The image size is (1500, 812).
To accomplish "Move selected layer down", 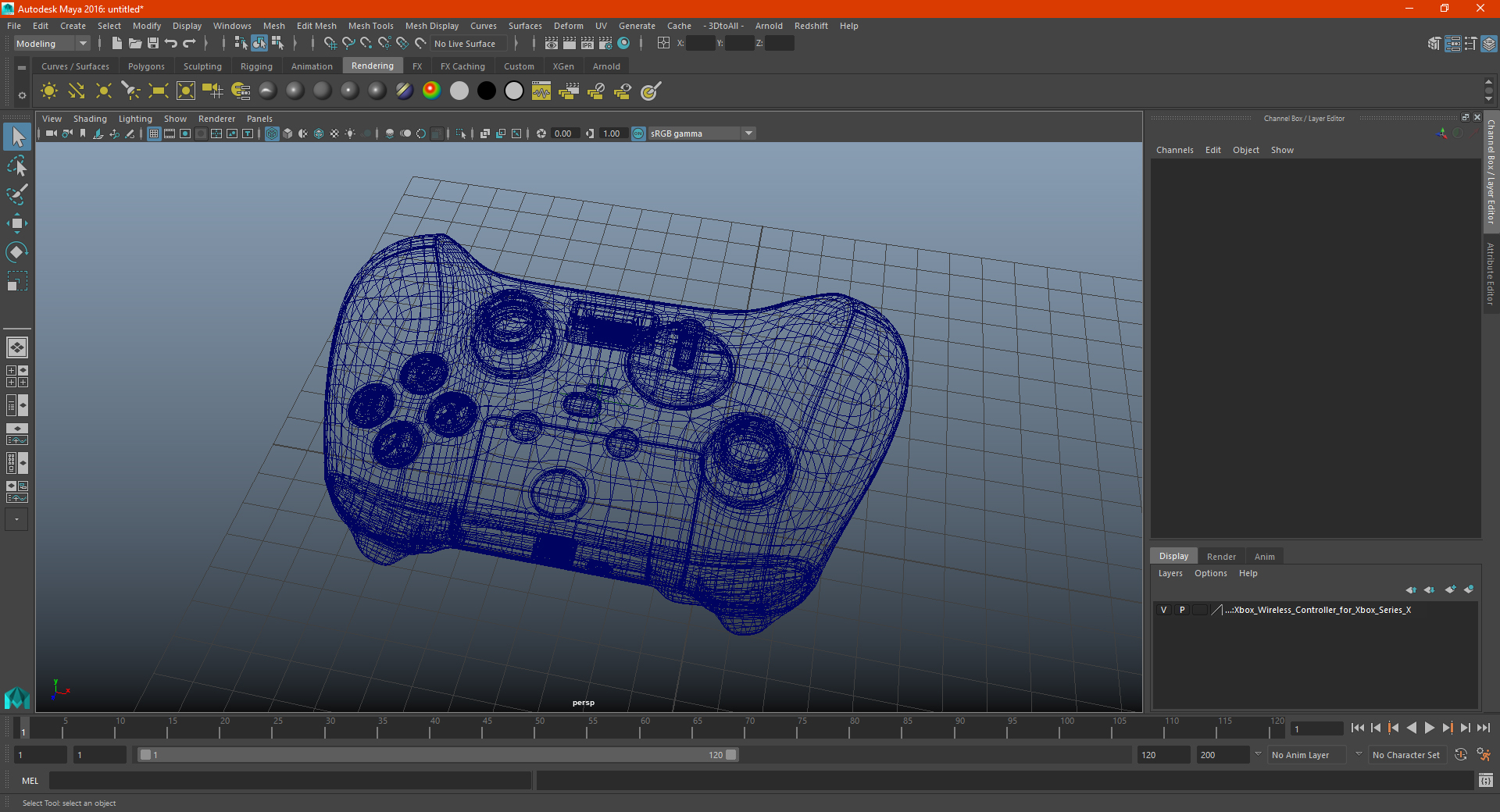I will 1430,589.
